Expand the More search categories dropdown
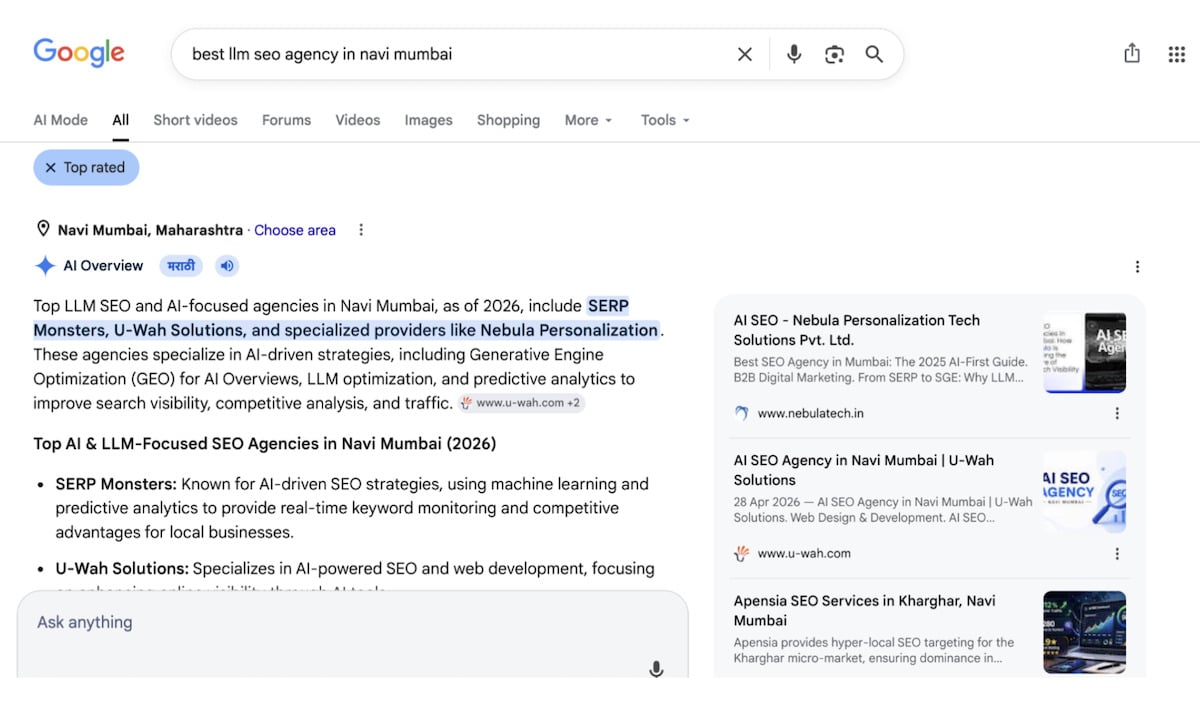1200x725 pixels. pyautogui.click(x=588, y=120)
